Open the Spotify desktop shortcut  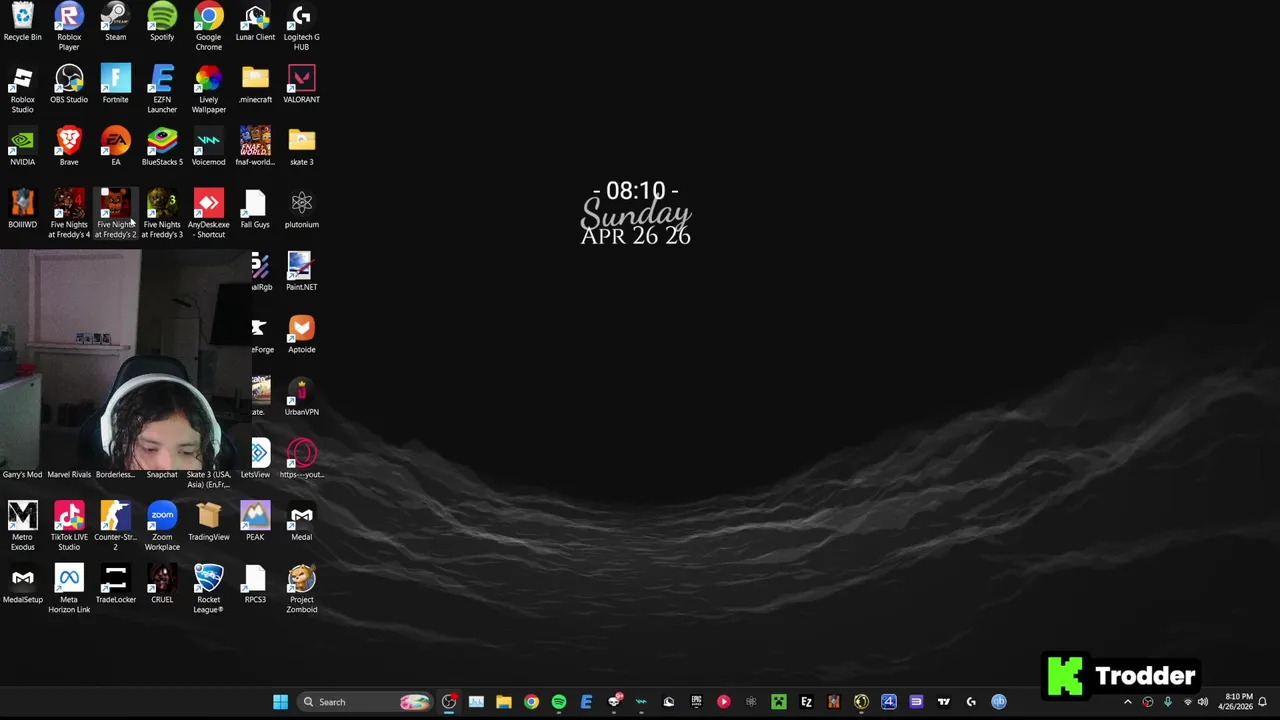click(x=162, y=23)
